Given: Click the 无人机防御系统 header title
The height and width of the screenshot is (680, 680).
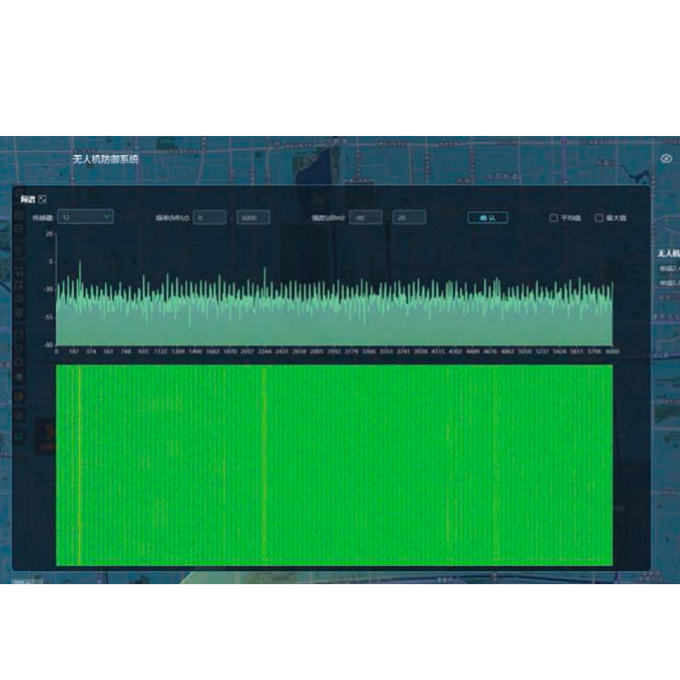Looking at the screenshot, I should click(105, 159).
